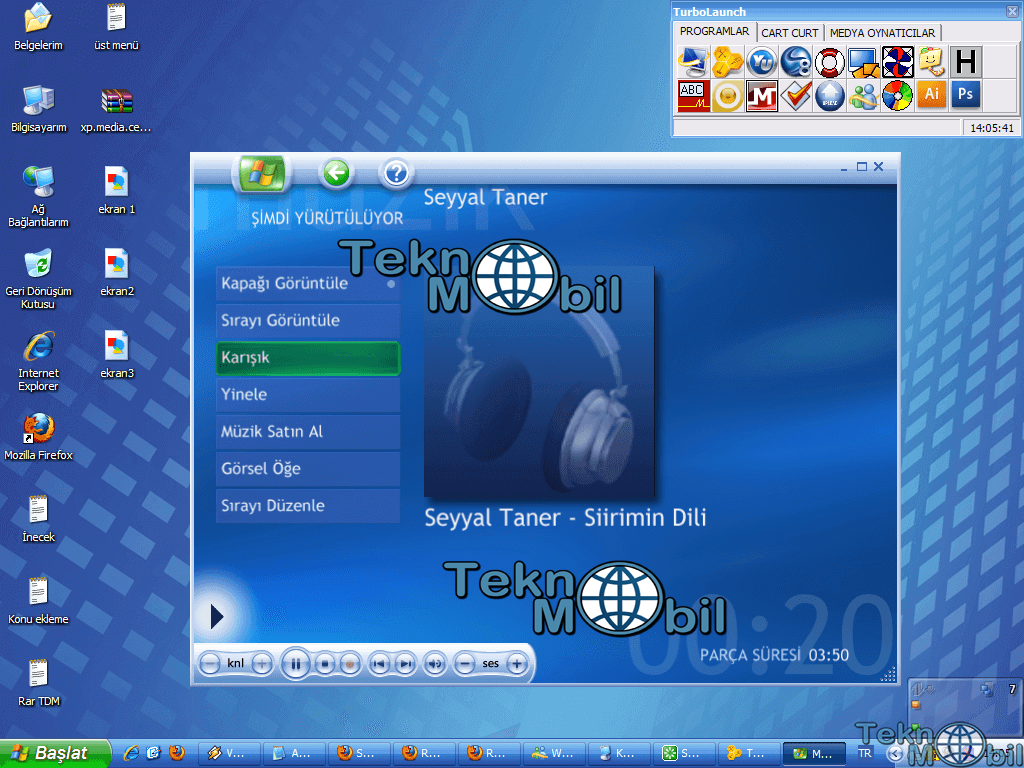Screen dimensions: 1024x768
Task: Channel down with the minus beside knl
Action: pyautogui.click(x=210, y=664)
